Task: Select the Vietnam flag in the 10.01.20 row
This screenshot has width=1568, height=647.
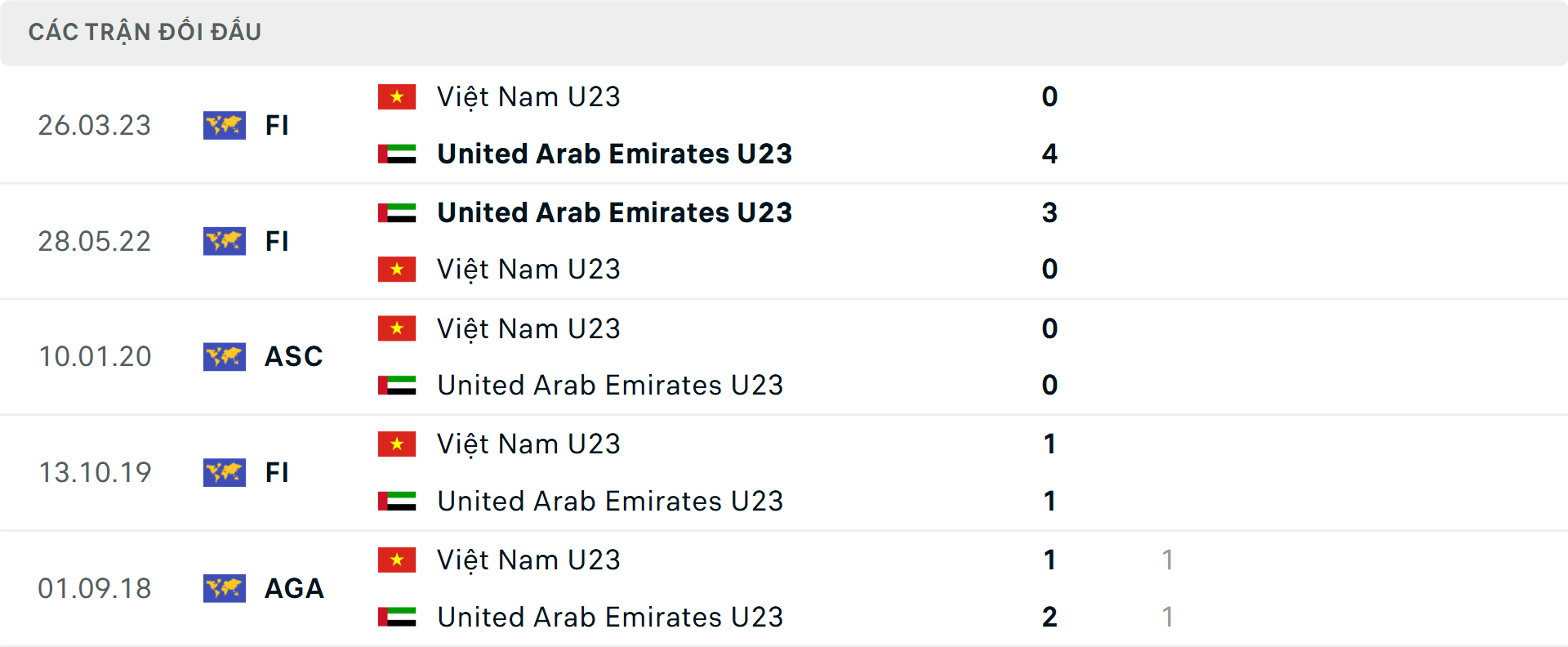Action: pos(397,328)
